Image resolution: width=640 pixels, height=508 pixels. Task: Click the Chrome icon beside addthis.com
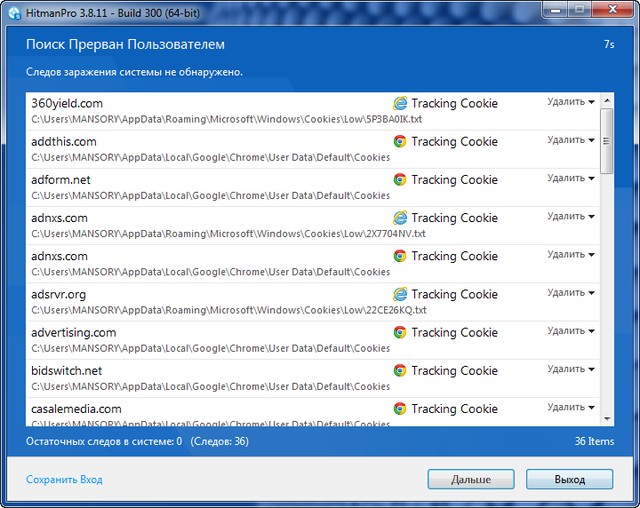(x=400, y=141)
